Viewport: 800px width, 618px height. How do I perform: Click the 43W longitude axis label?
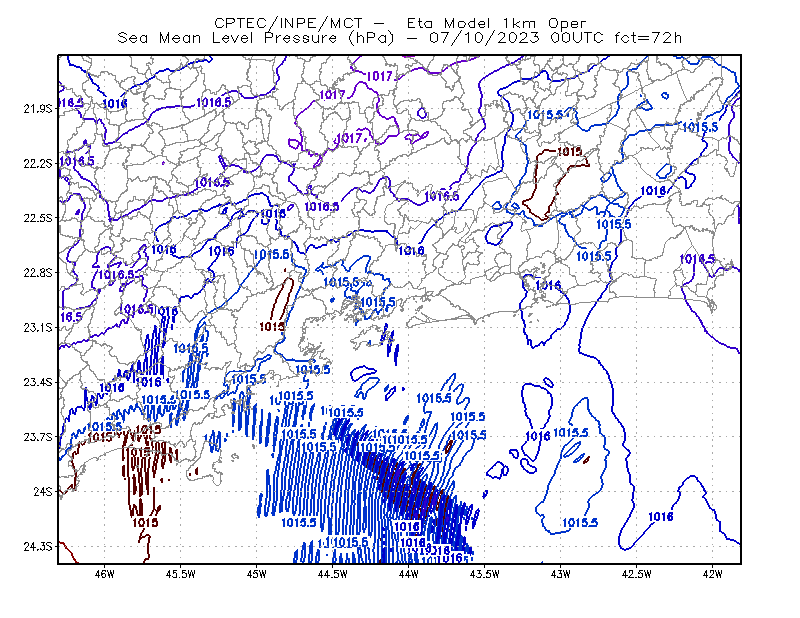click(561, 574)
